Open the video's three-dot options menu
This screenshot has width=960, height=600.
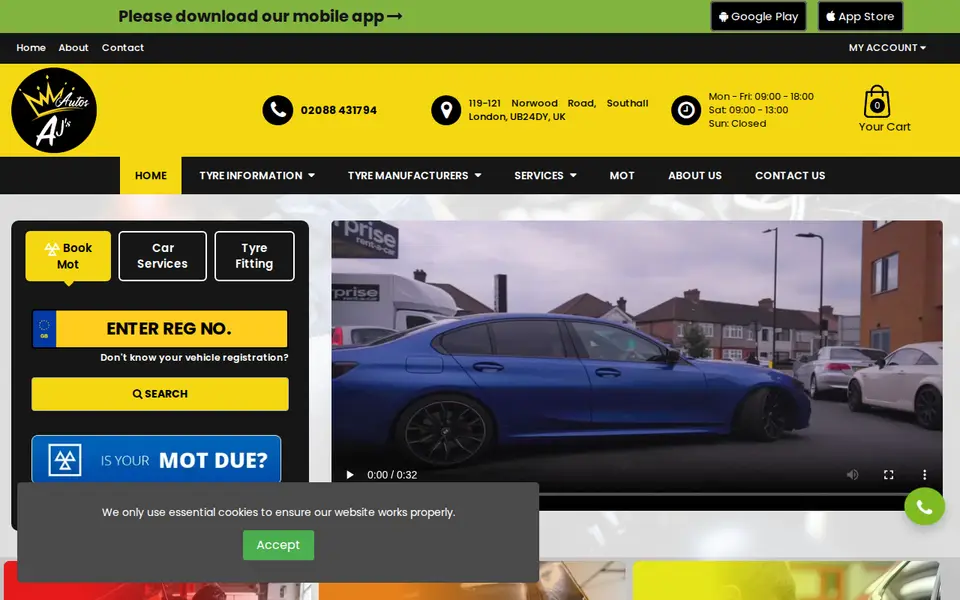click(x=924, y=474)
